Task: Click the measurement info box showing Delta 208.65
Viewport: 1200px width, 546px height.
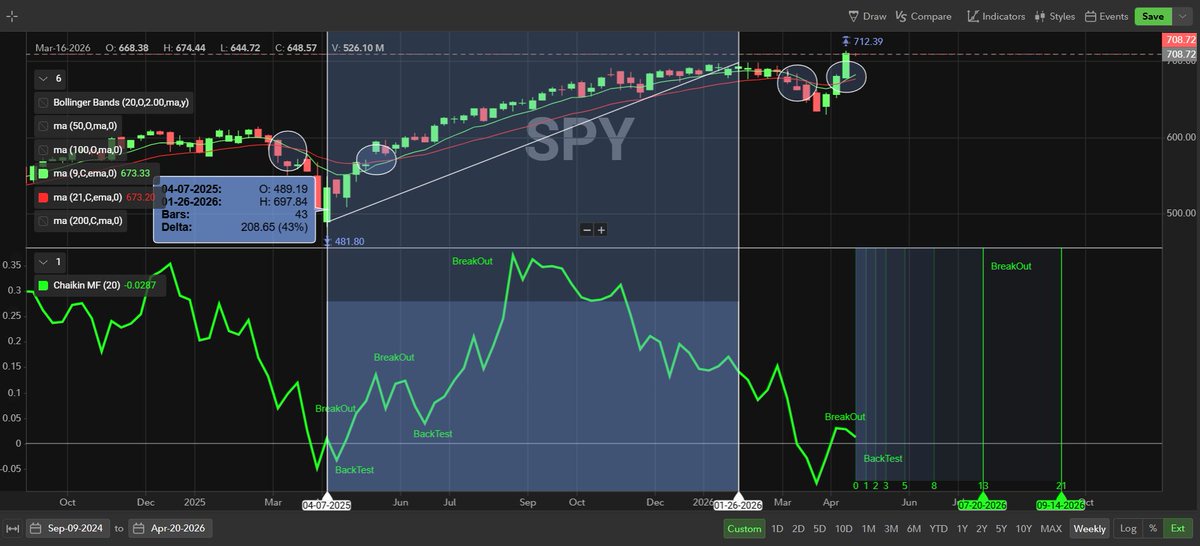Action: click(x=234, y=208)
